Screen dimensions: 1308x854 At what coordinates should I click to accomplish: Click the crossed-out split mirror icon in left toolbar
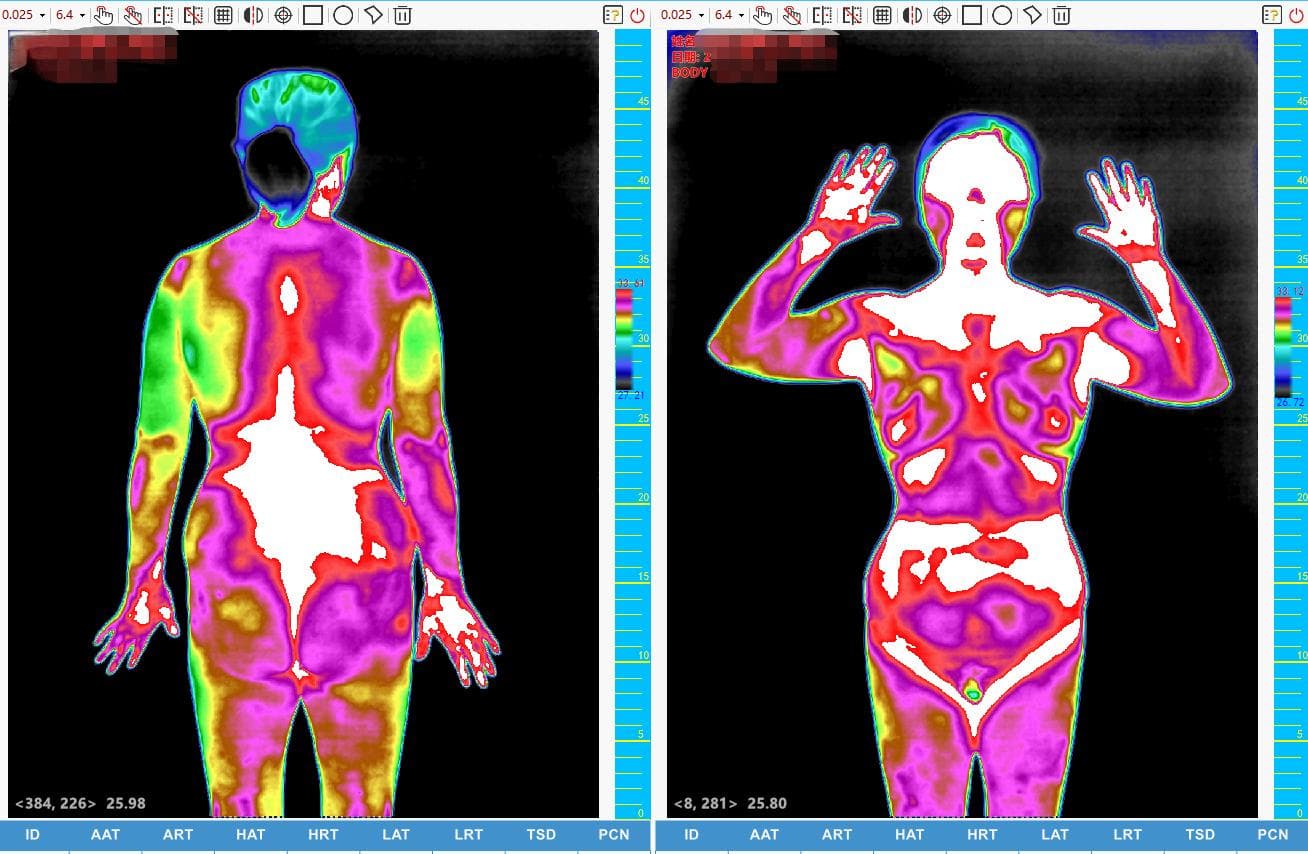(x=193, y=15)
